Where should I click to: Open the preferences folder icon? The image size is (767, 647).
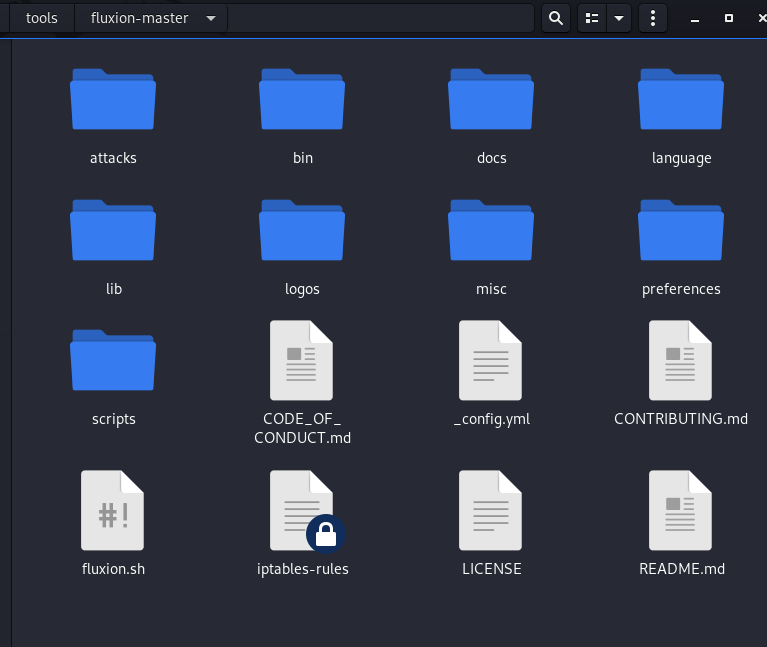coord(681,230)
